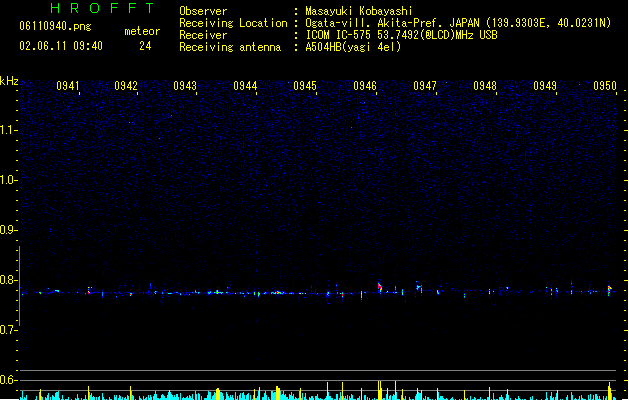Click time marker 0943

coord(185,86)
